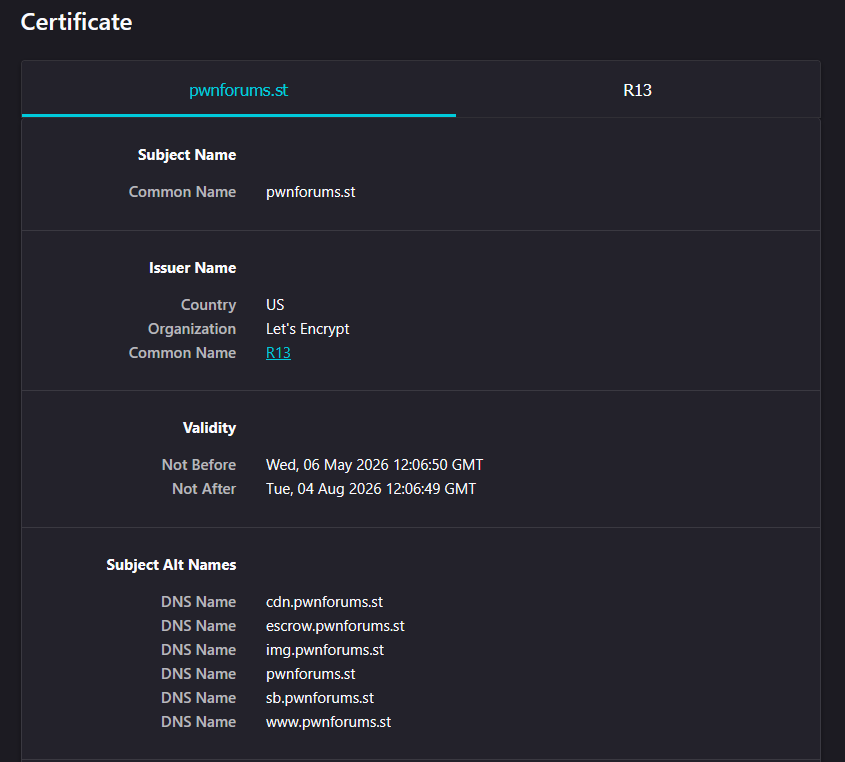The height and width of the screenshot is (762, 845).
Task: Click the Validity section heading
Action: [x=209, y=428]
